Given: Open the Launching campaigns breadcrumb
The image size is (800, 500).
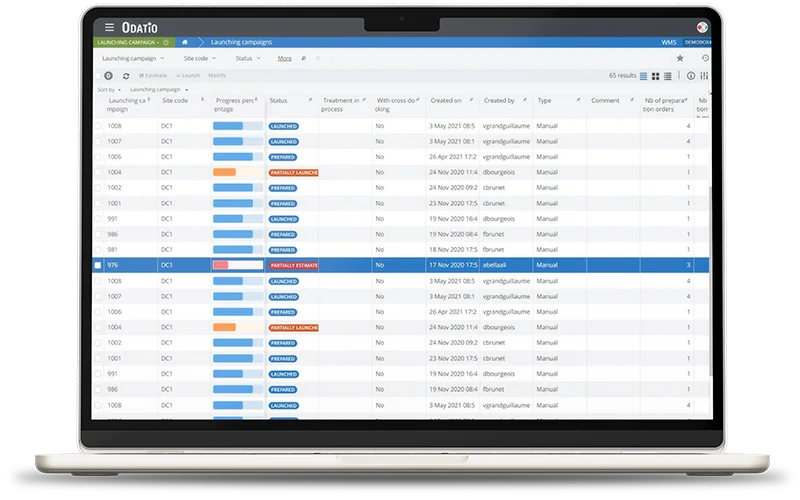Looking at the screenshot, I should pyautogui.click(x=241, y=42).
